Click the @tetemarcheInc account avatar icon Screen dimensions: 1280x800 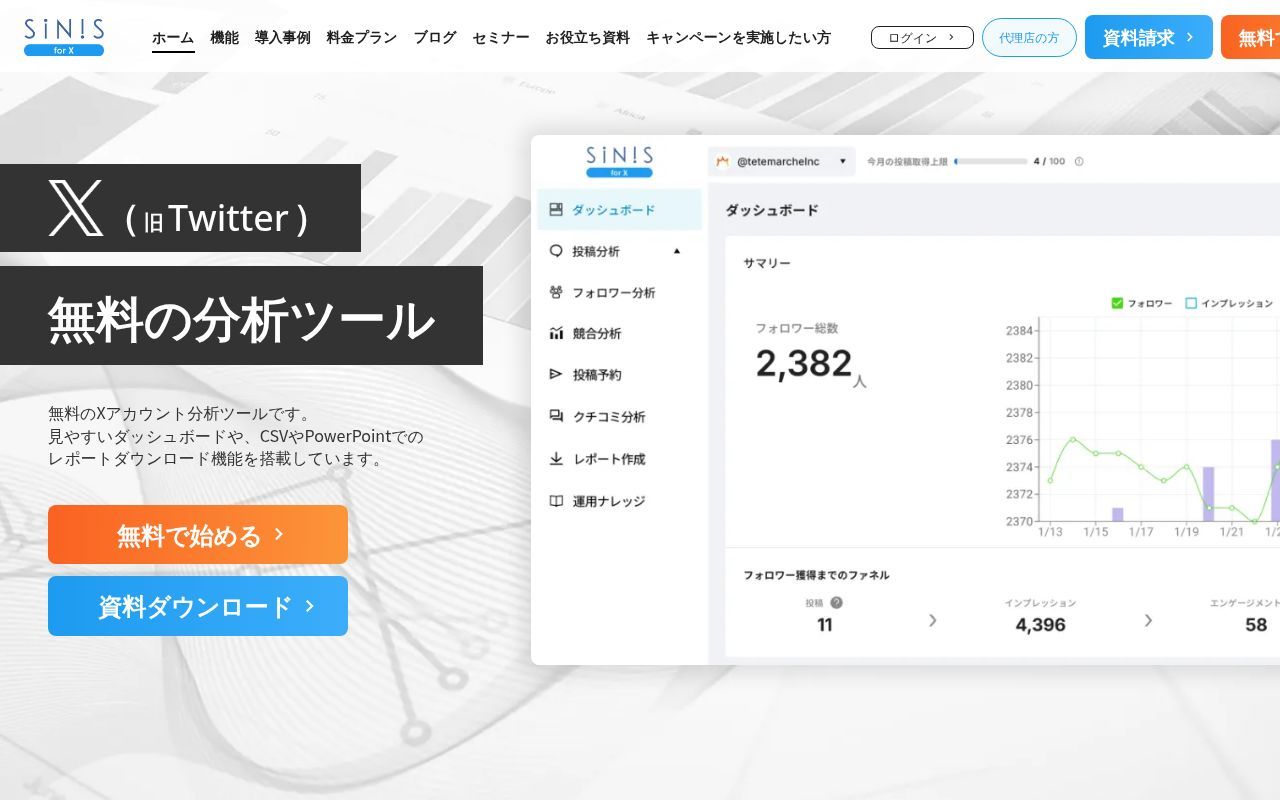[722, 161]
